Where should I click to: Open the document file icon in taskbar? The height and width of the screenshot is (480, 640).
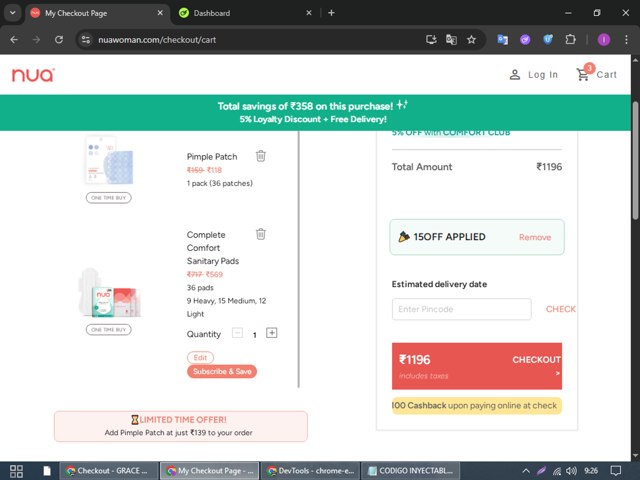pos(47,471)
